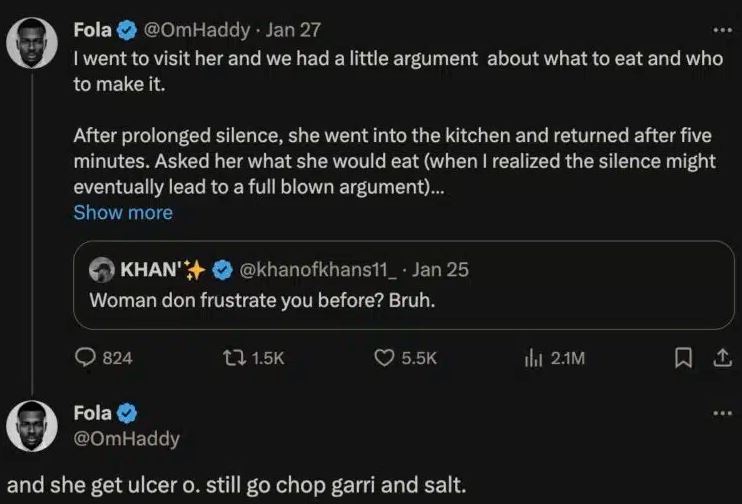This screenshot has width=742, height=504.
Task: View analytics showing 2.1M views
Action: click(x=533, y=357)
